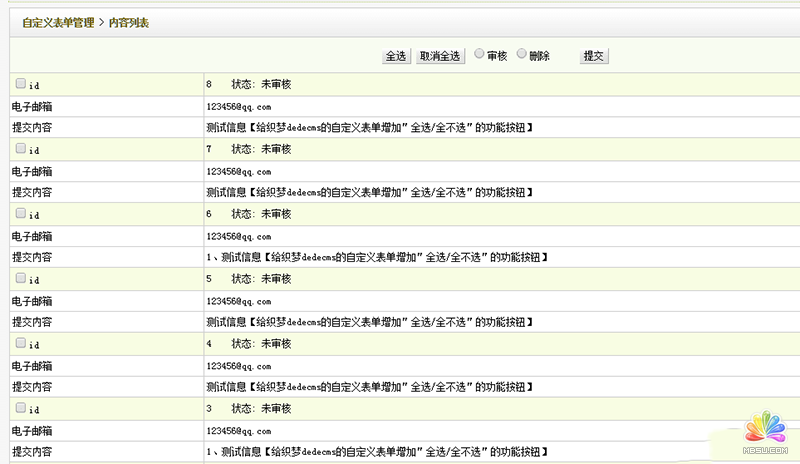Screen dimensions: 800x464
Task: Mark the checkbox for record id 4
Action: (x=21, y=343)
